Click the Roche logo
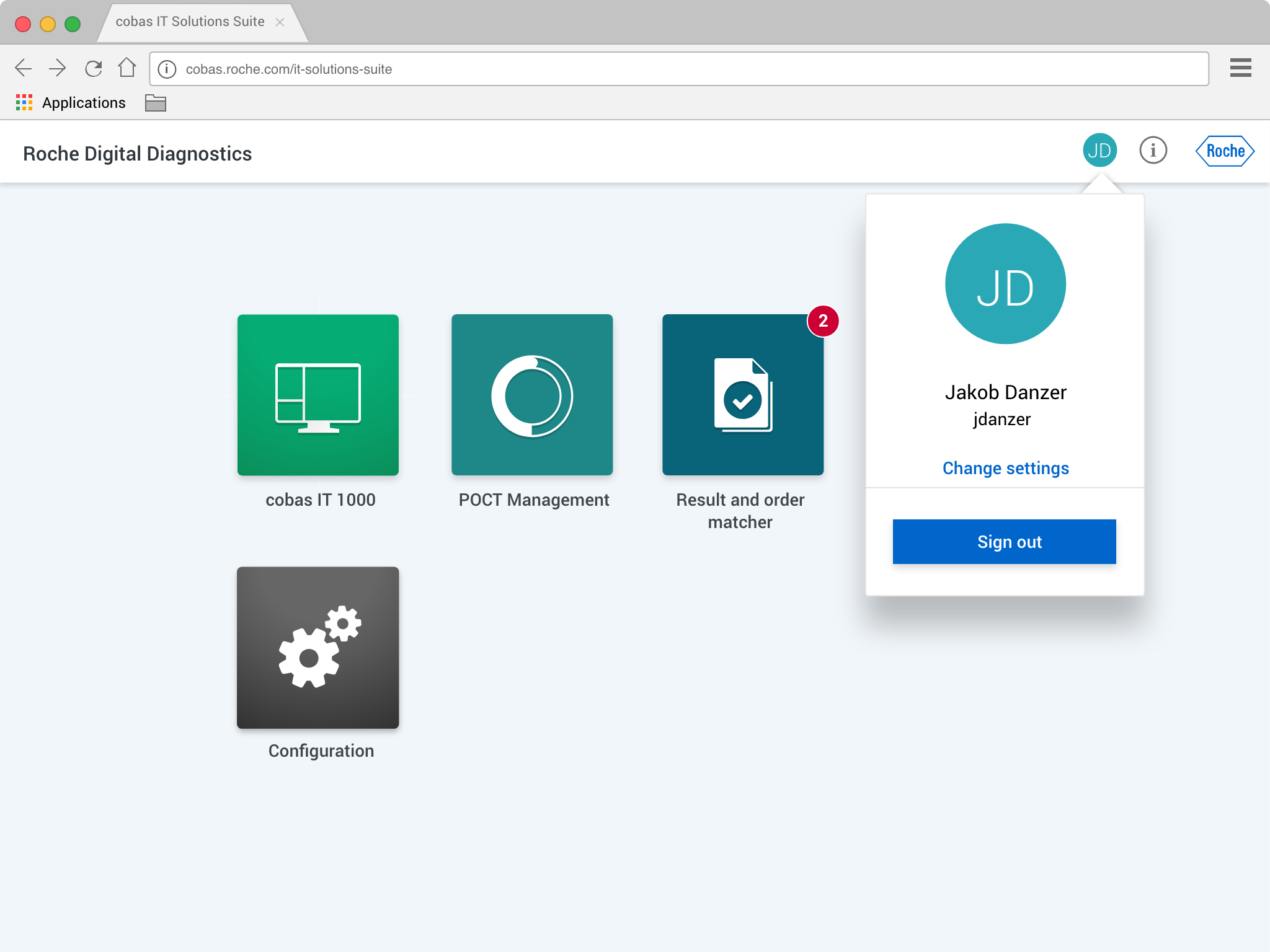1270x952 pixels. 1225,151
